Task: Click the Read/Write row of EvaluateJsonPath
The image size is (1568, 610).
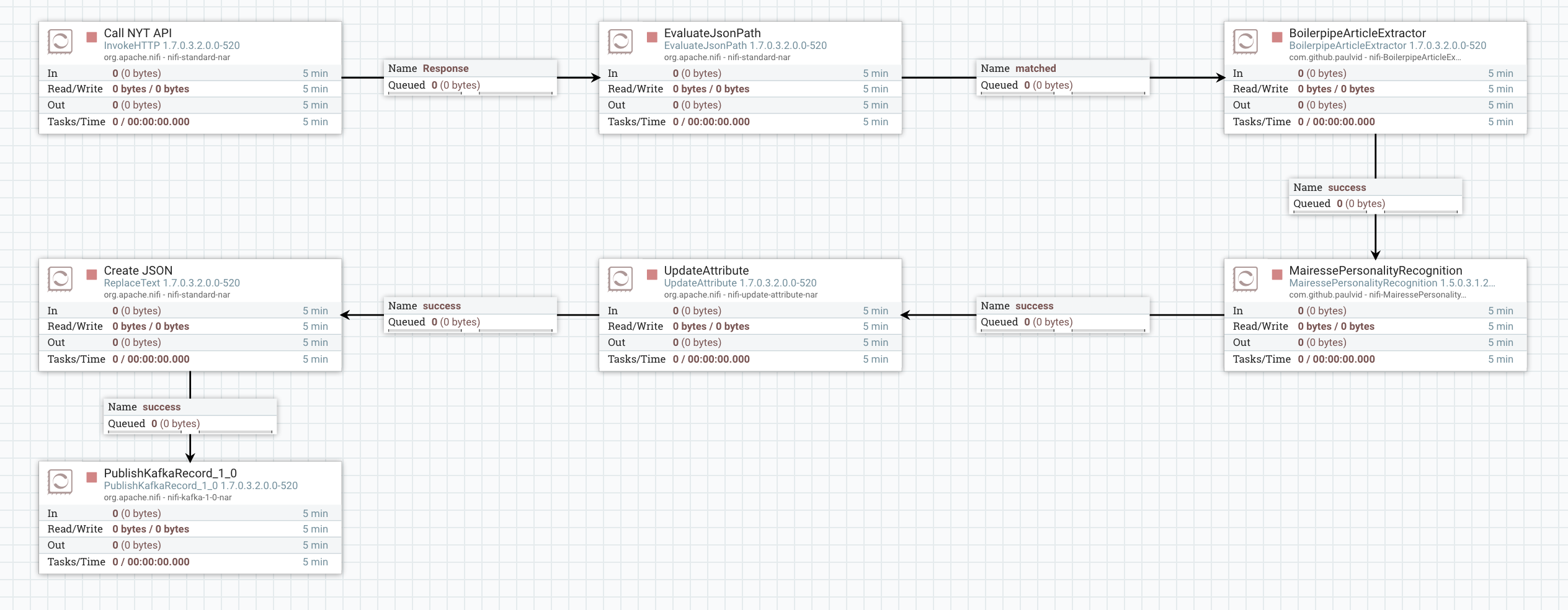Action: [750, 89]
